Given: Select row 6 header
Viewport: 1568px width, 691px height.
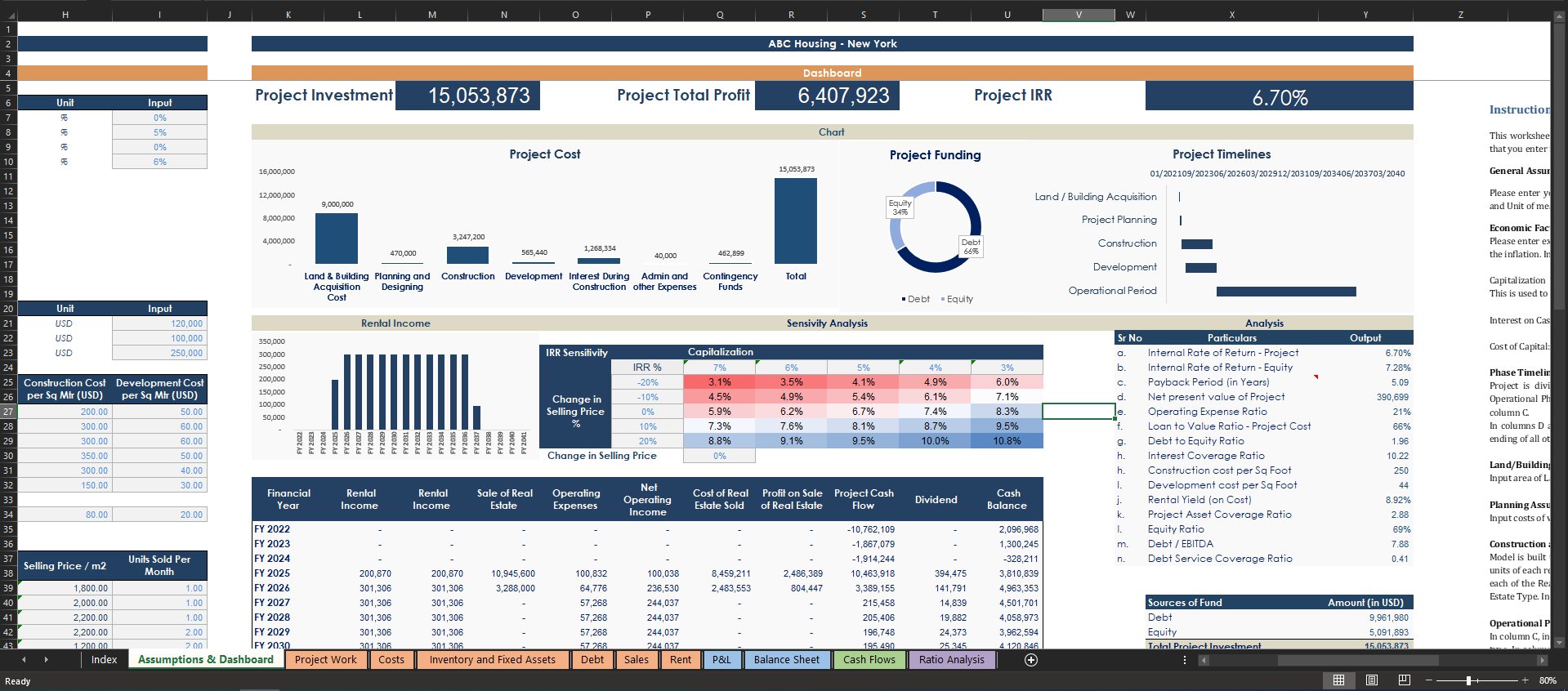Looking at the screenshot, I should pos(8,103).
